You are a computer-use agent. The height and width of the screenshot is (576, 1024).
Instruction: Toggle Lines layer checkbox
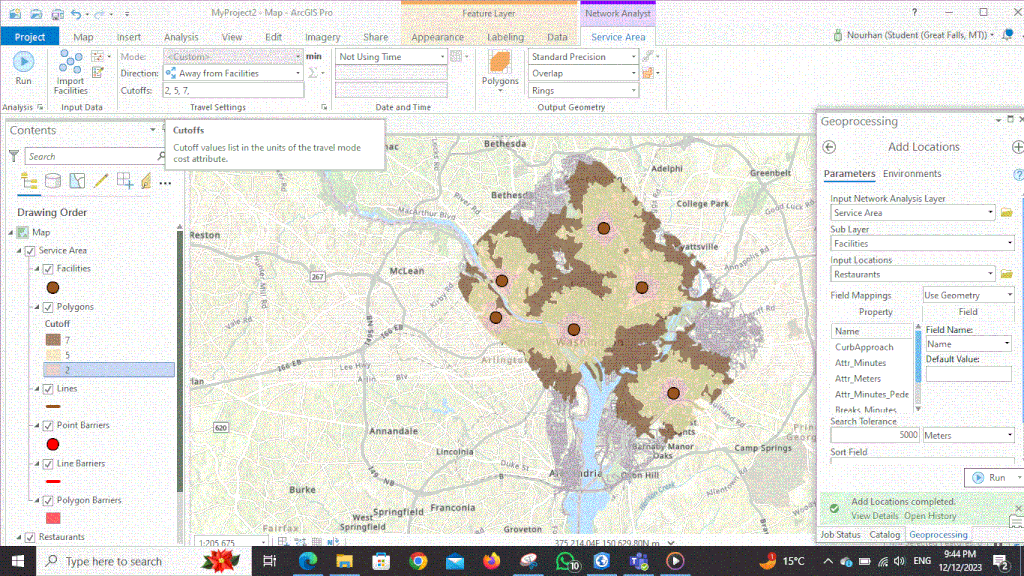click(48, 389)
